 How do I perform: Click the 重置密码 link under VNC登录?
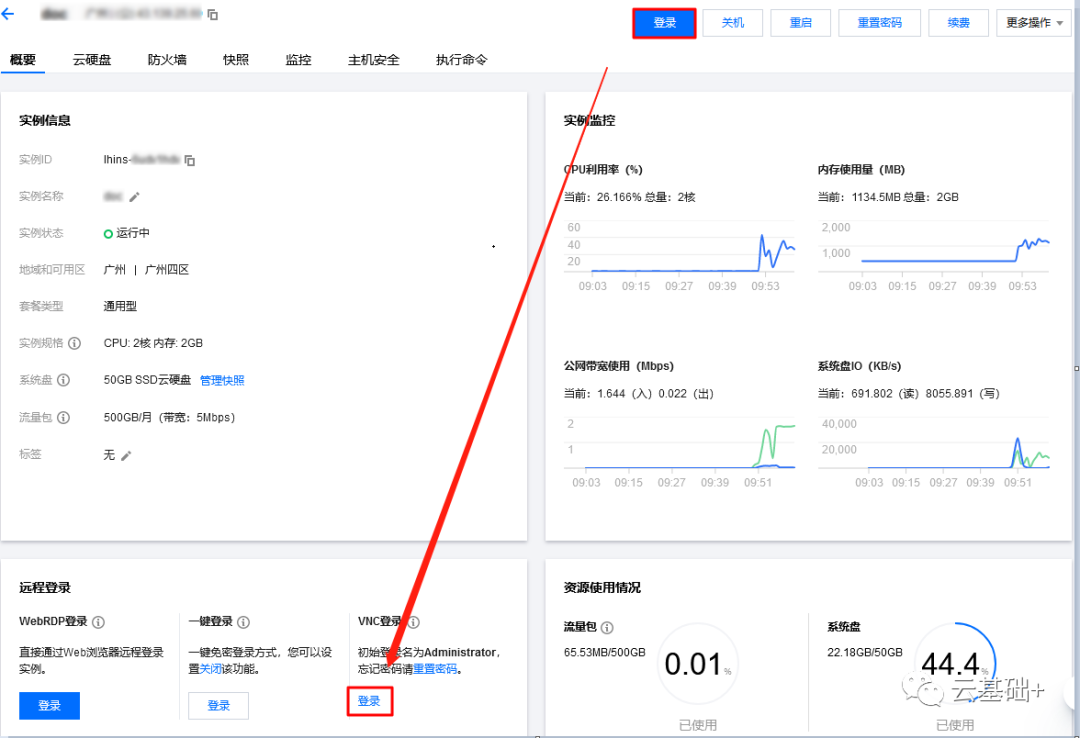[435, 669]
